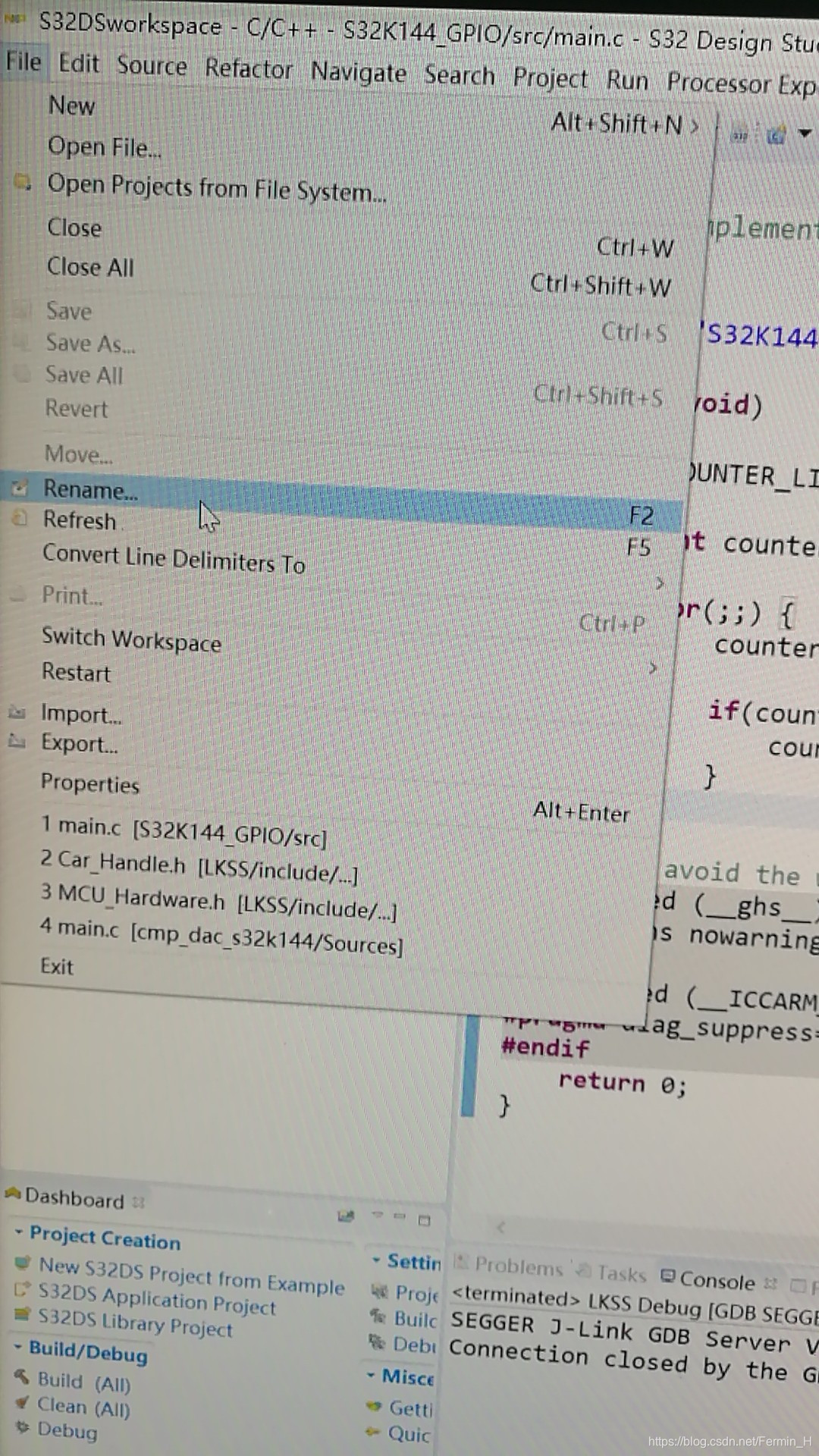
Task: Click the Build settings icon in Dashboard Settings
Action: click(x=378, y=1316)
